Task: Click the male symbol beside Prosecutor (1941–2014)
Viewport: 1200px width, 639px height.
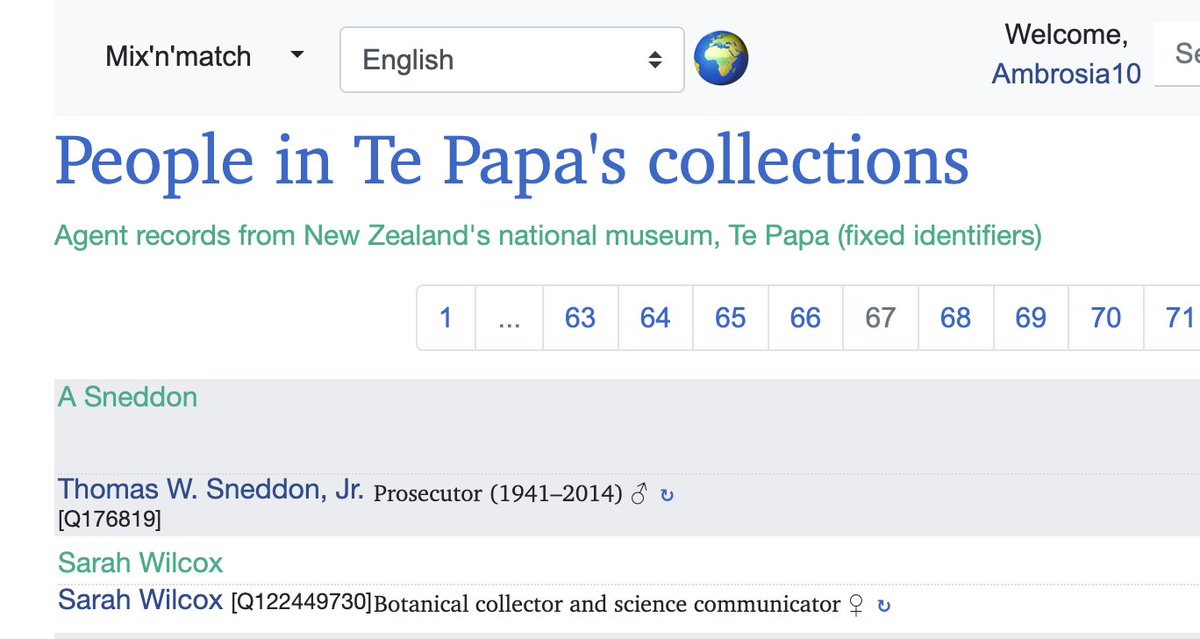Action: (640, 494)
